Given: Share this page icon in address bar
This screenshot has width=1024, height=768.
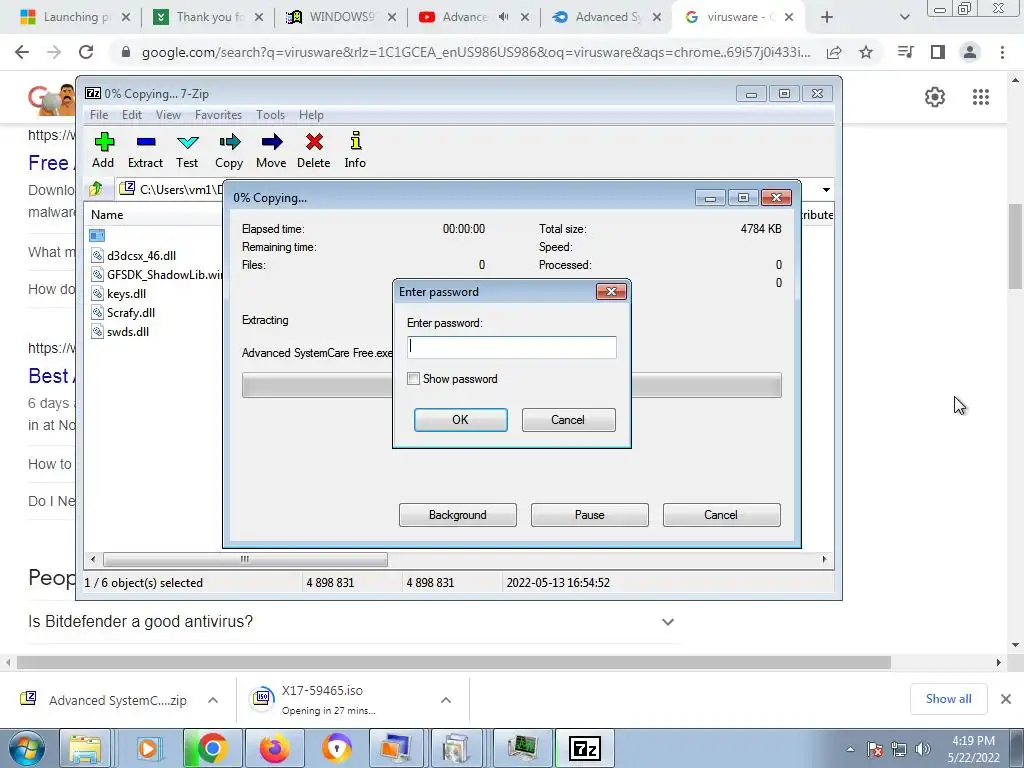Looking at the screenshot, I should pos(834,52).
